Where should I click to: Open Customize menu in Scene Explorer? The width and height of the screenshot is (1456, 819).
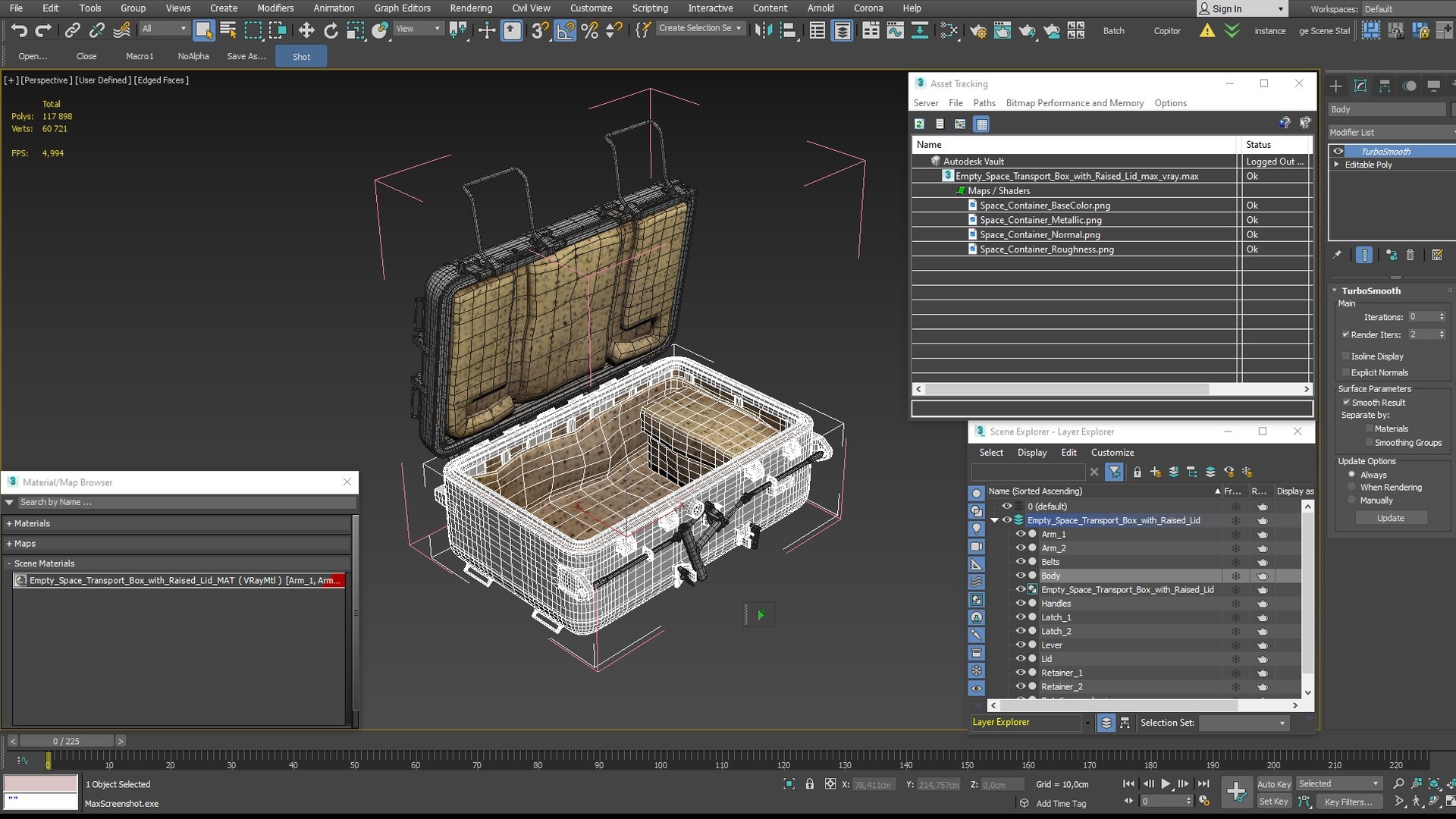1112,453
